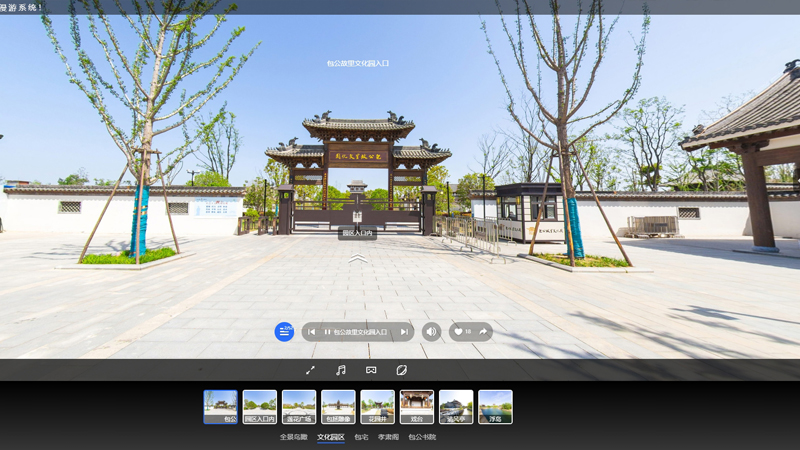The image size is (800, 450).
Task: Mute the narration sound speaker icon
Action: [431, 332]
